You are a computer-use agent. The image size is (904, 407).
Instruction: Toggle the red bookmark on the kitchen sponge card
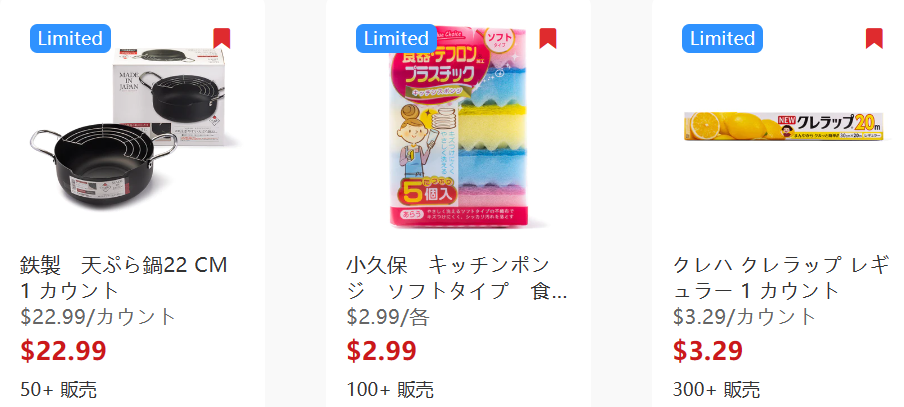point(548,39)
